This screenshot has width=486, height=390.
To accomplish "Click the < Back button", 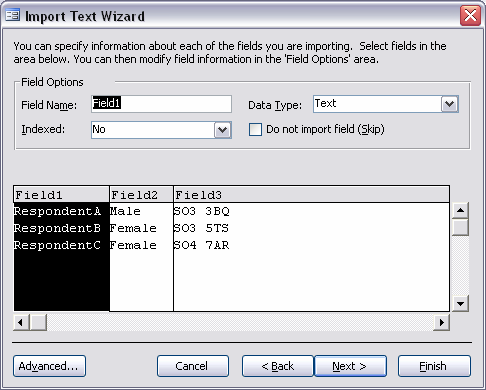I will pyautogui.click(x=278, y=366).
